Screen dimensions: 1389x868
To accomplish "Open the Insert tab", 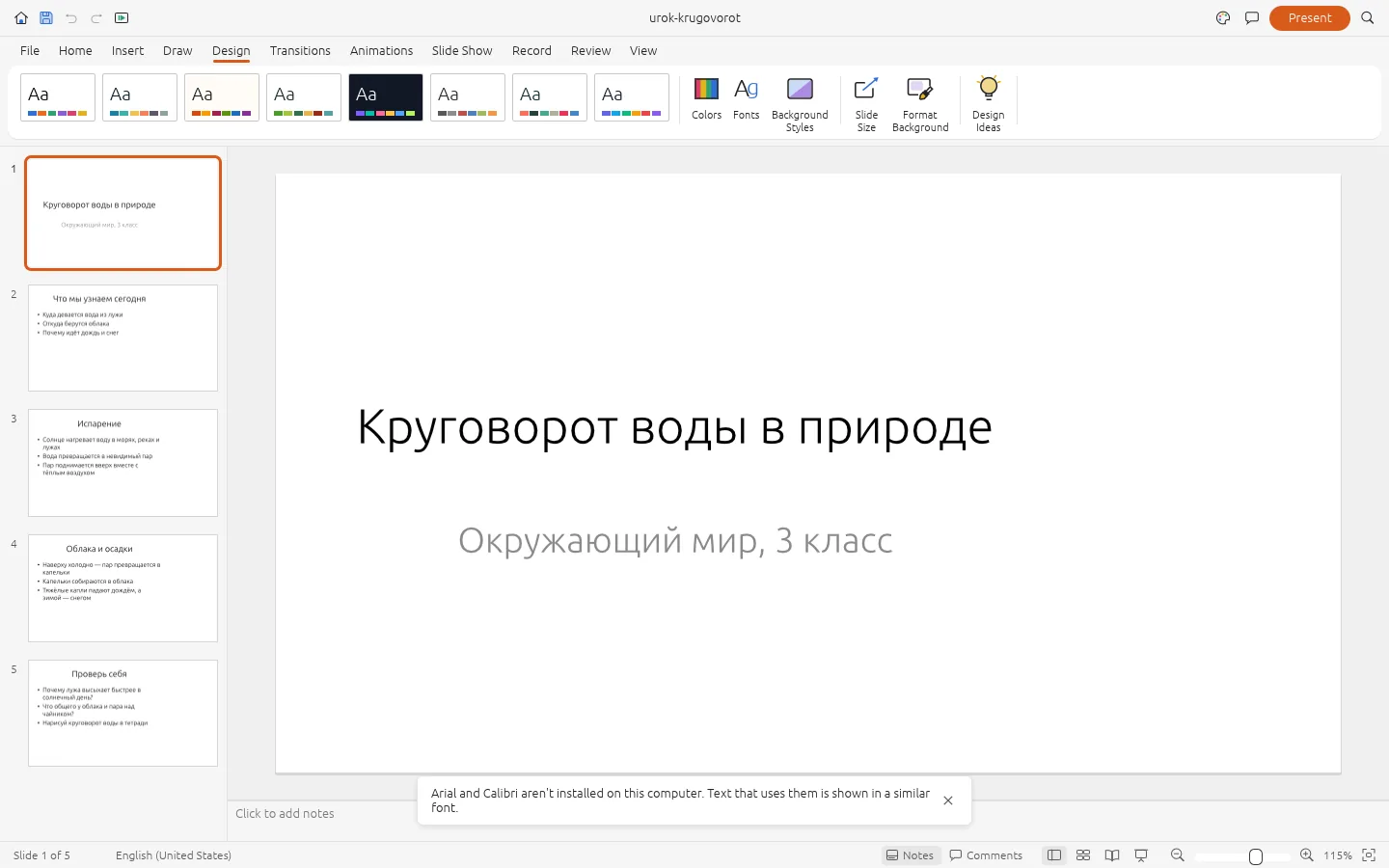I will 127,51.
